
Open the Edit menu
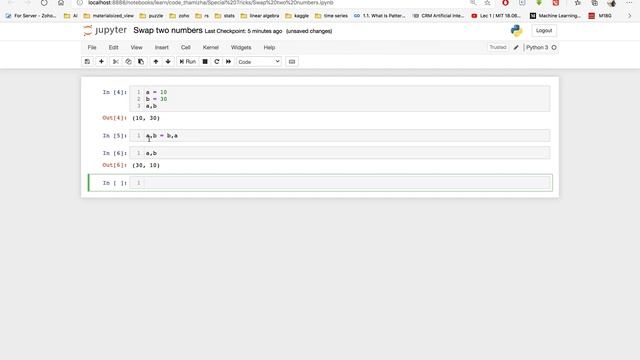click(113, 47)
